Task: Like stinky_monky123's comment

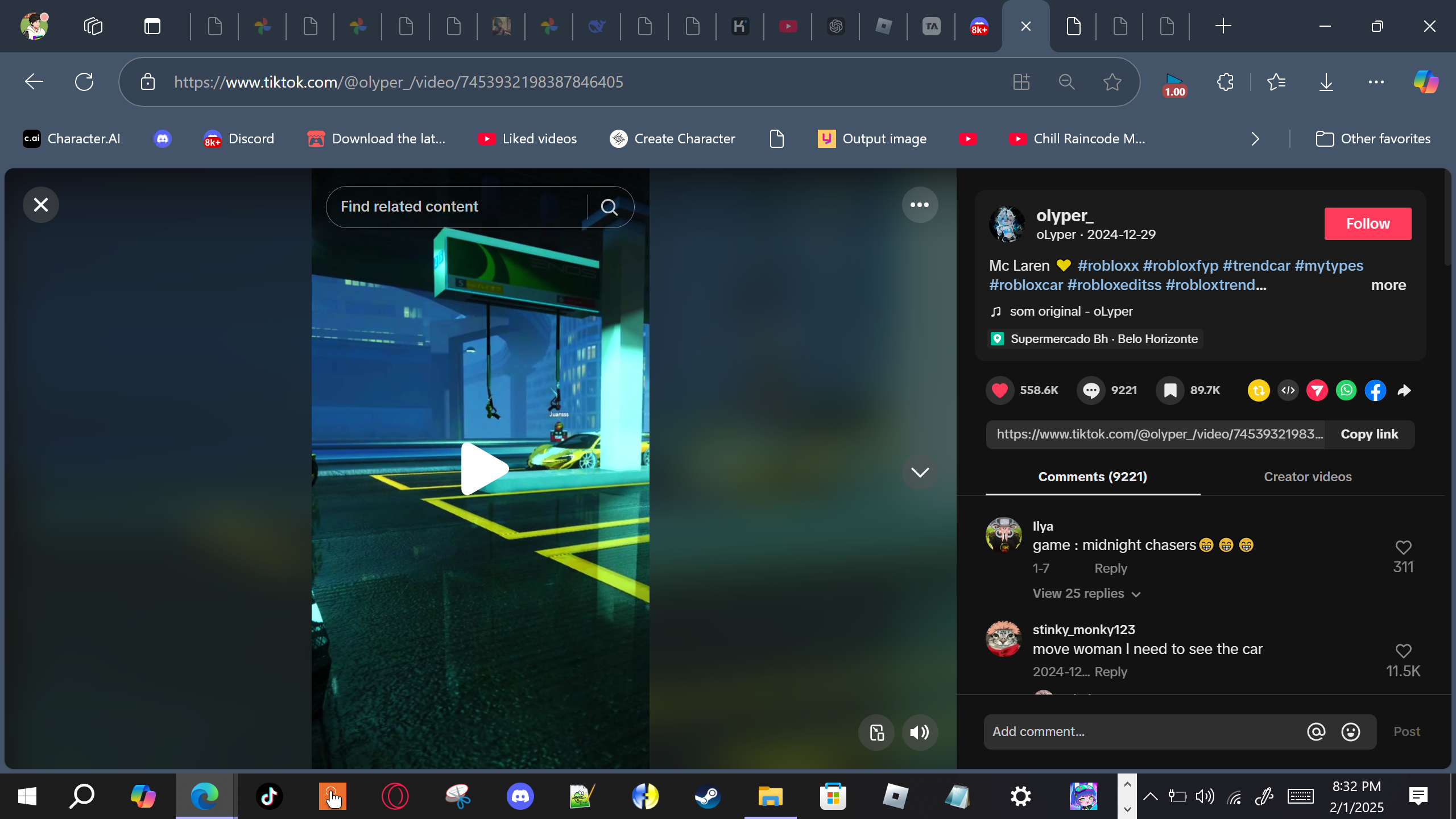Action: point(1403,651)
